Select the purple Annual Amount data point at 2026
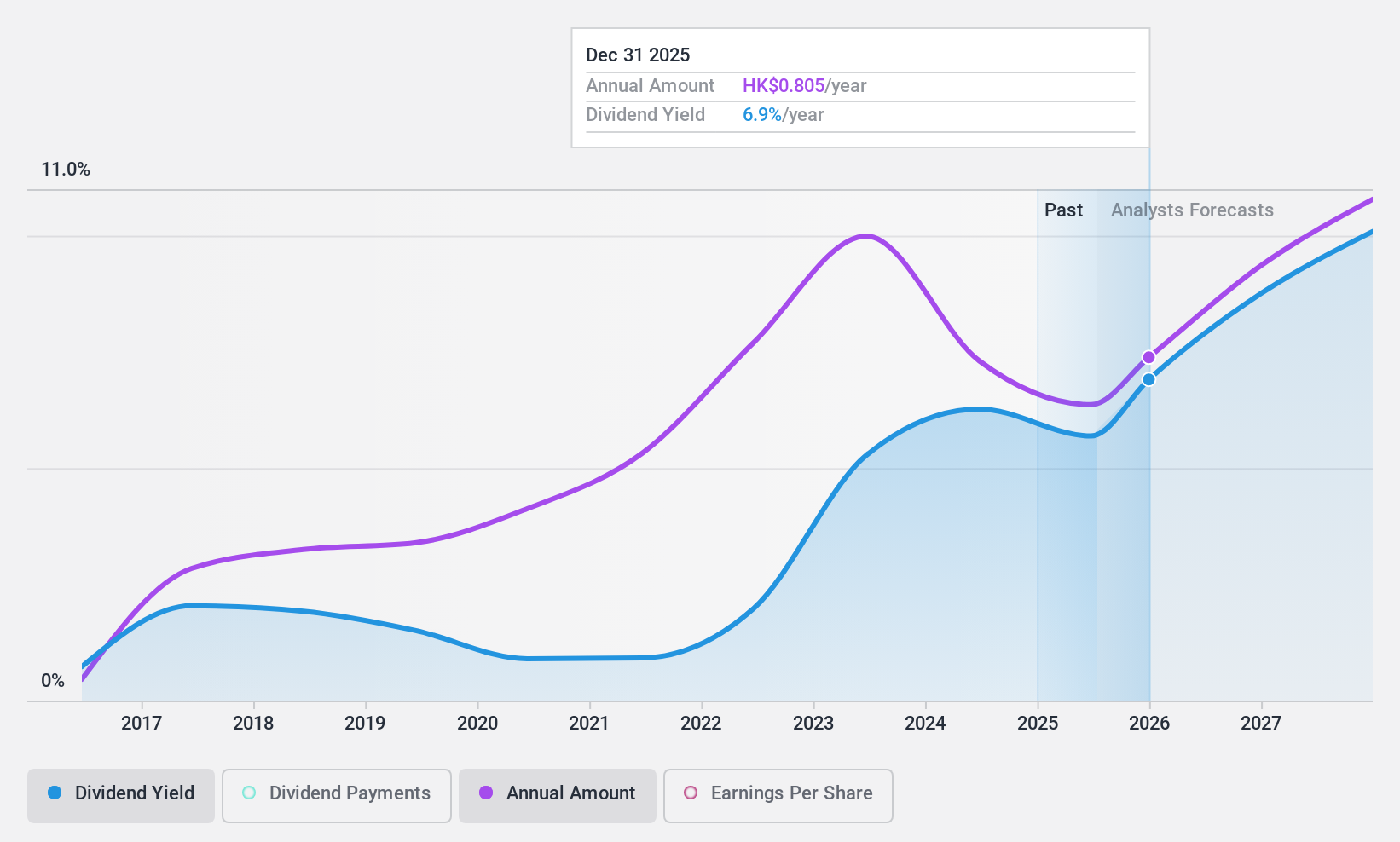1400x842 pixels. coord(1148,357)
